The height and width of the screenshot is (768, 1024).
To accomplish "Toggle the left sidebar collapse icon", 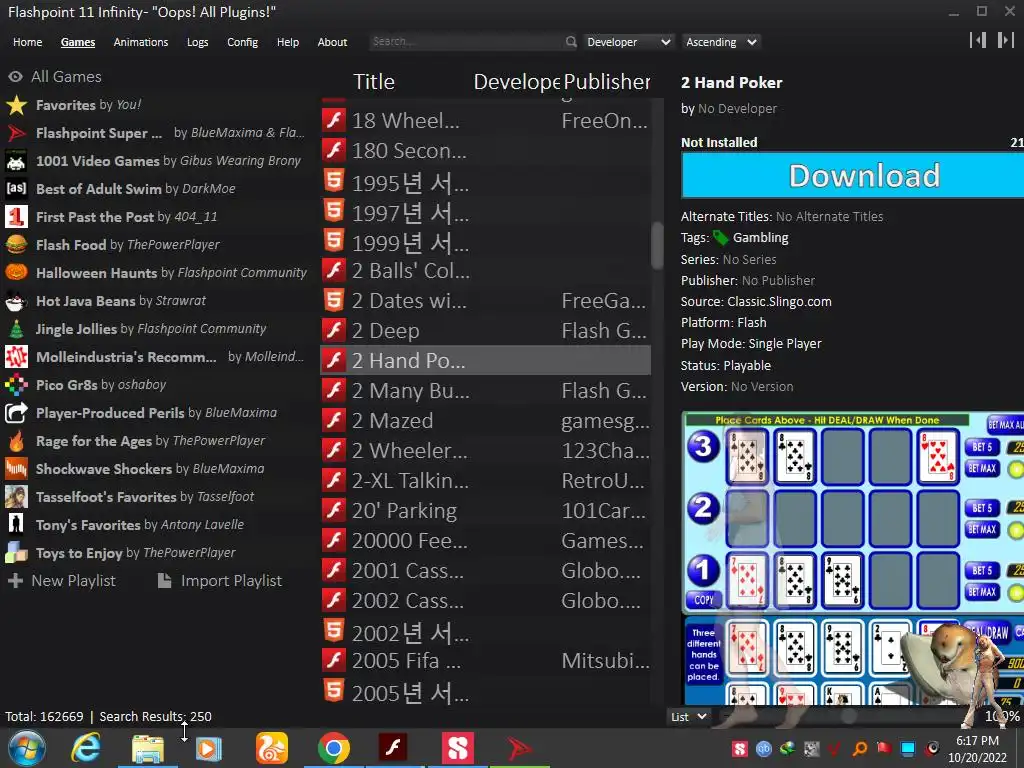I will pos(978,40).
